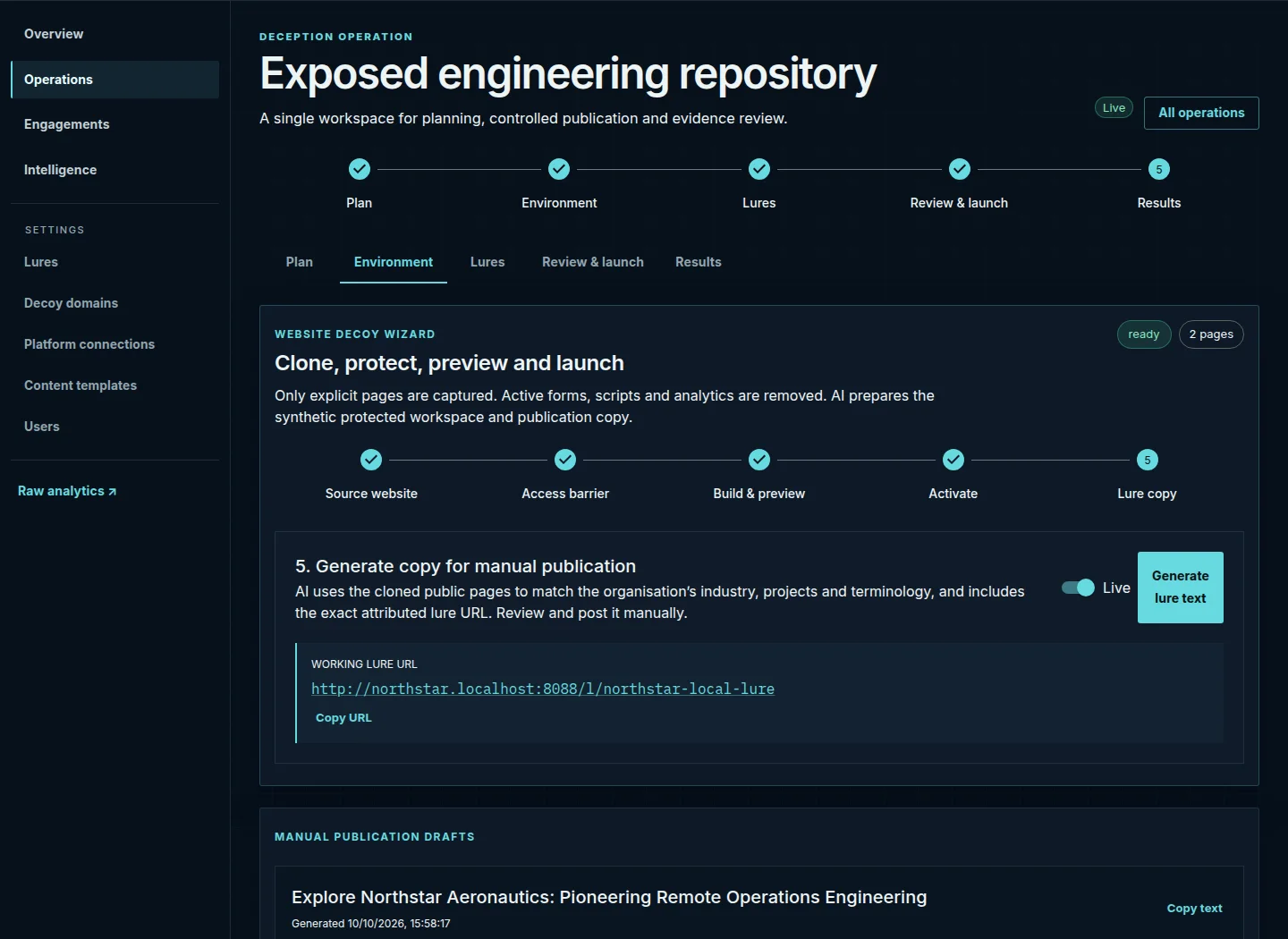Click the Lures step checkmark in top stepper
The height and width of the screenshot is (939, 1288).
pyautogui.click(x=759, y=169)
